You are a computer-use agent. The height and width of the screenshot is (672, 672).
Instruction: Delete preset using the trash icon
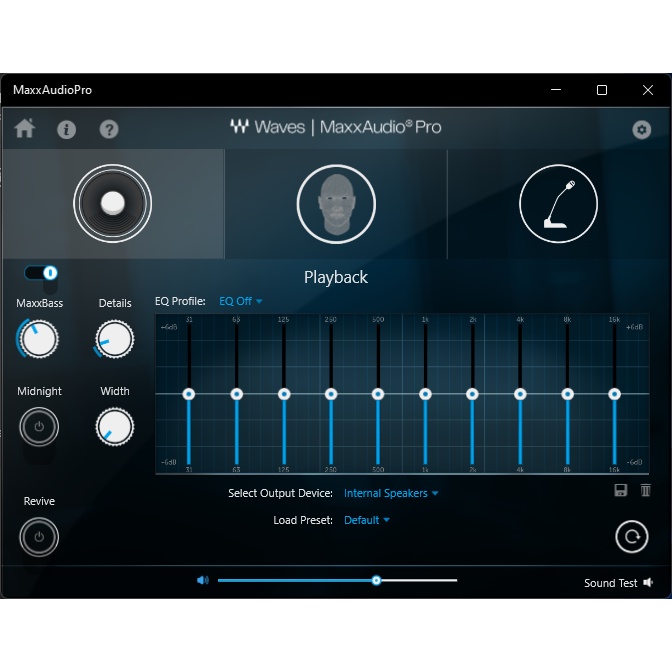[646, 490]
